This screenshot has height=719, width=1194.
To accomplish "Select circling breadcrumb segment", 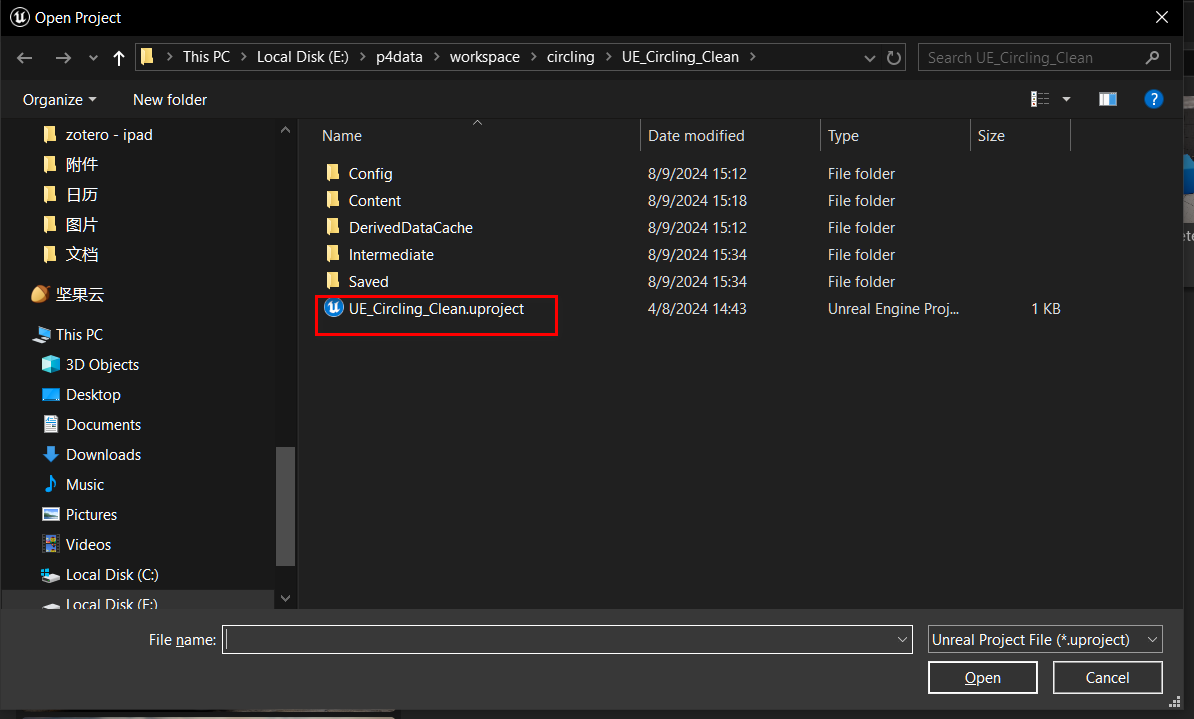I will tap(570, 57).
